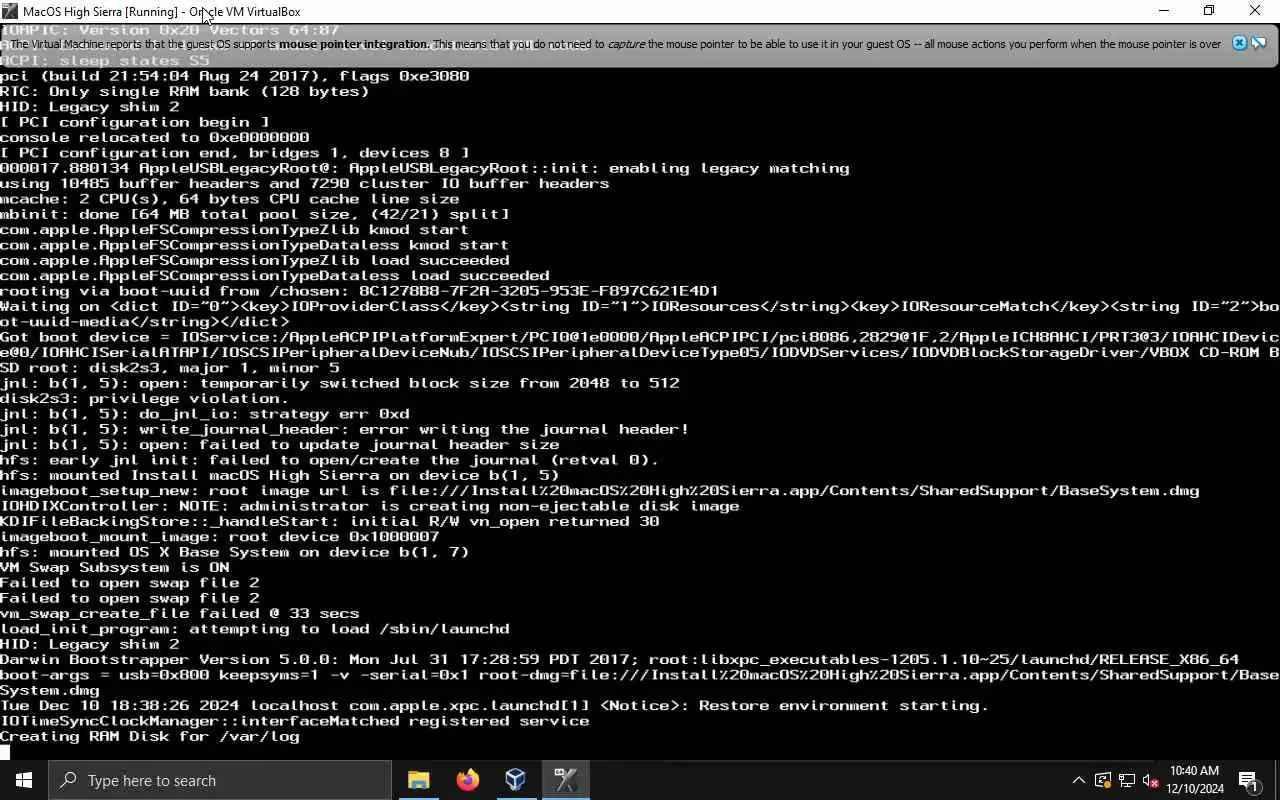Click the don't-show-again notification icon
This screenshot has width=1280, height=800.
pyautogui.click(x=1259, y=43)
